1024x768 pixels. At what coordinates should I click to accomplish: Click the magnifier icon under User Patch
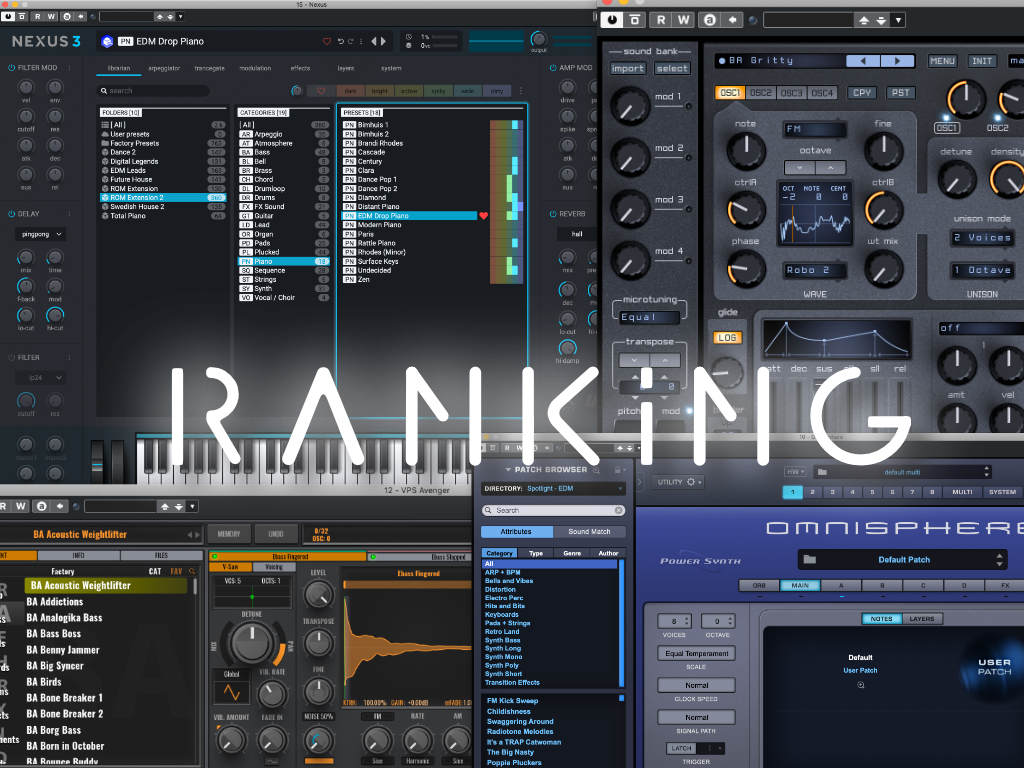(860, 684)
